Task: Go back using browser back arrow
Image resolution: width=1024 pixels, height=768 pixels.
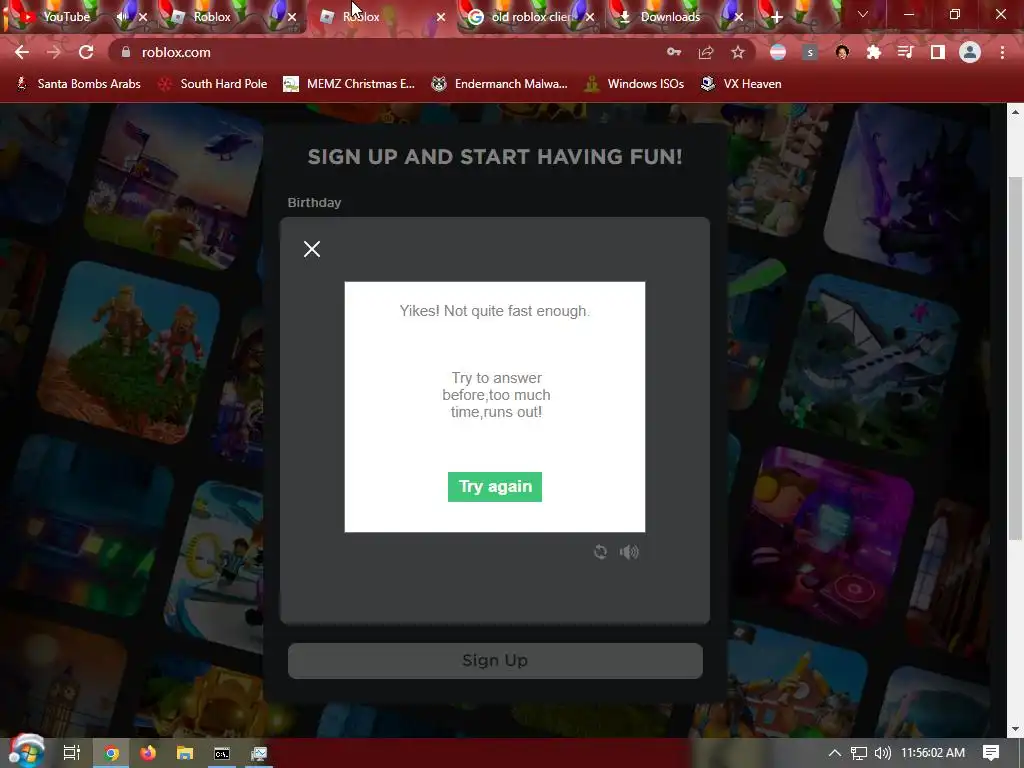Action: tap(22, 52)
